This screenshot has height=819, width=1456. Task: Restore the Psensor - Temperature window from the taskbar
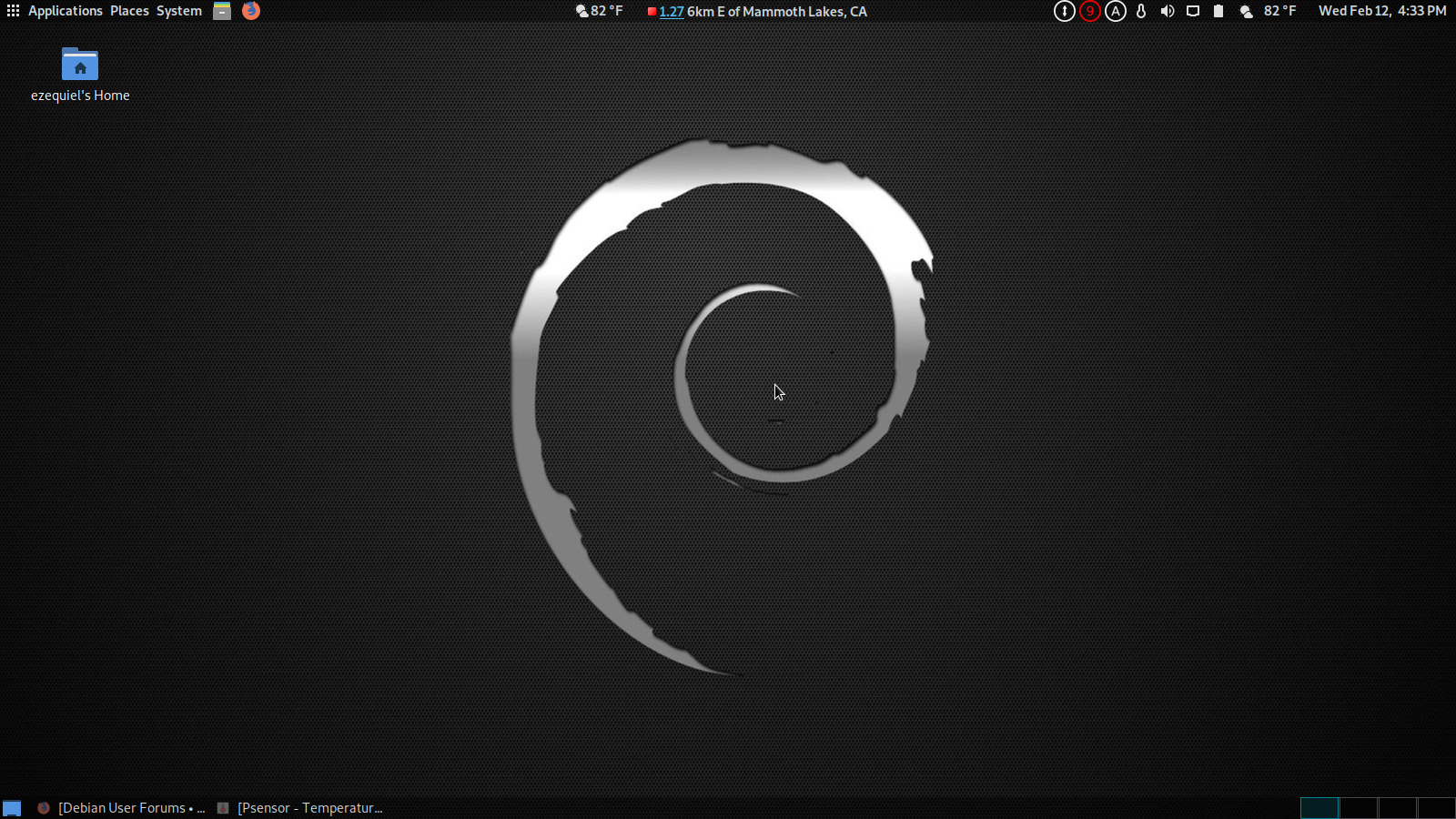click(300, 808)
